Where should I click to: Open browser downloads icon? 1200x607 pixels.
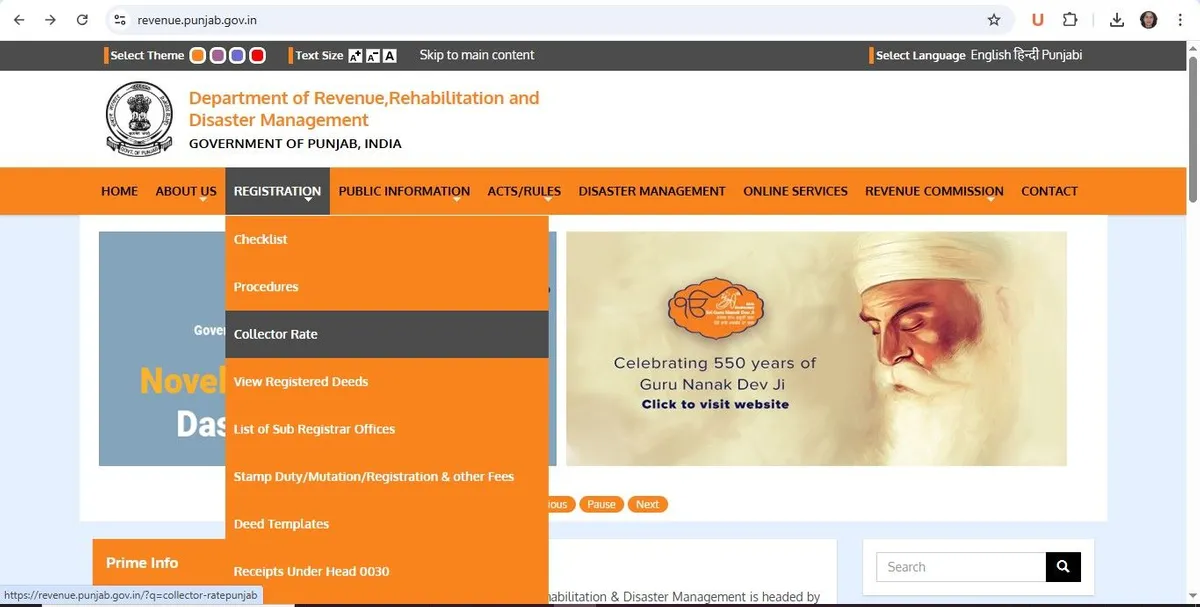point(1117,19)
